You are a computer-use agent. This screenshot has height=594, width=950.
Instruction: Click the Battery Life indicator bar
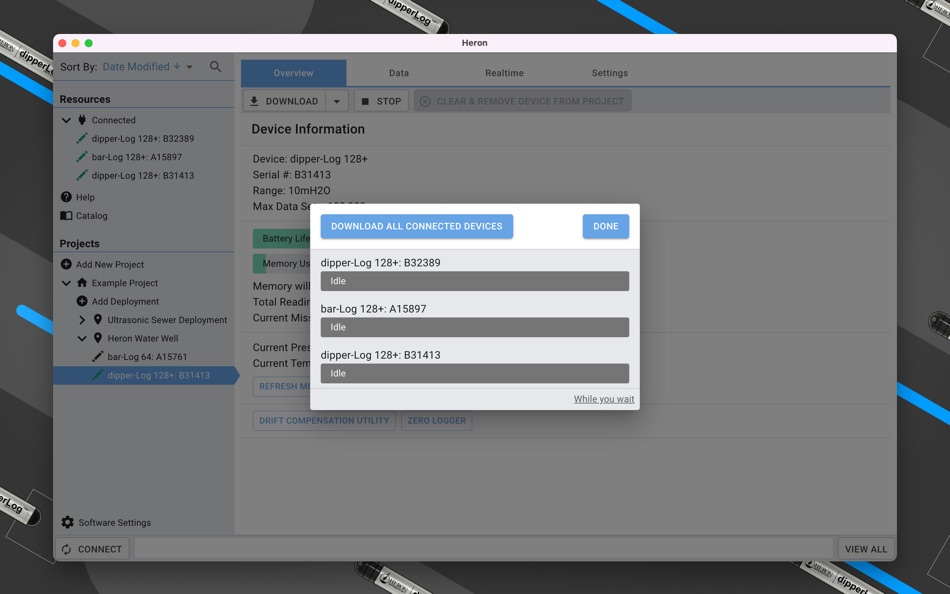coord(282,239)
